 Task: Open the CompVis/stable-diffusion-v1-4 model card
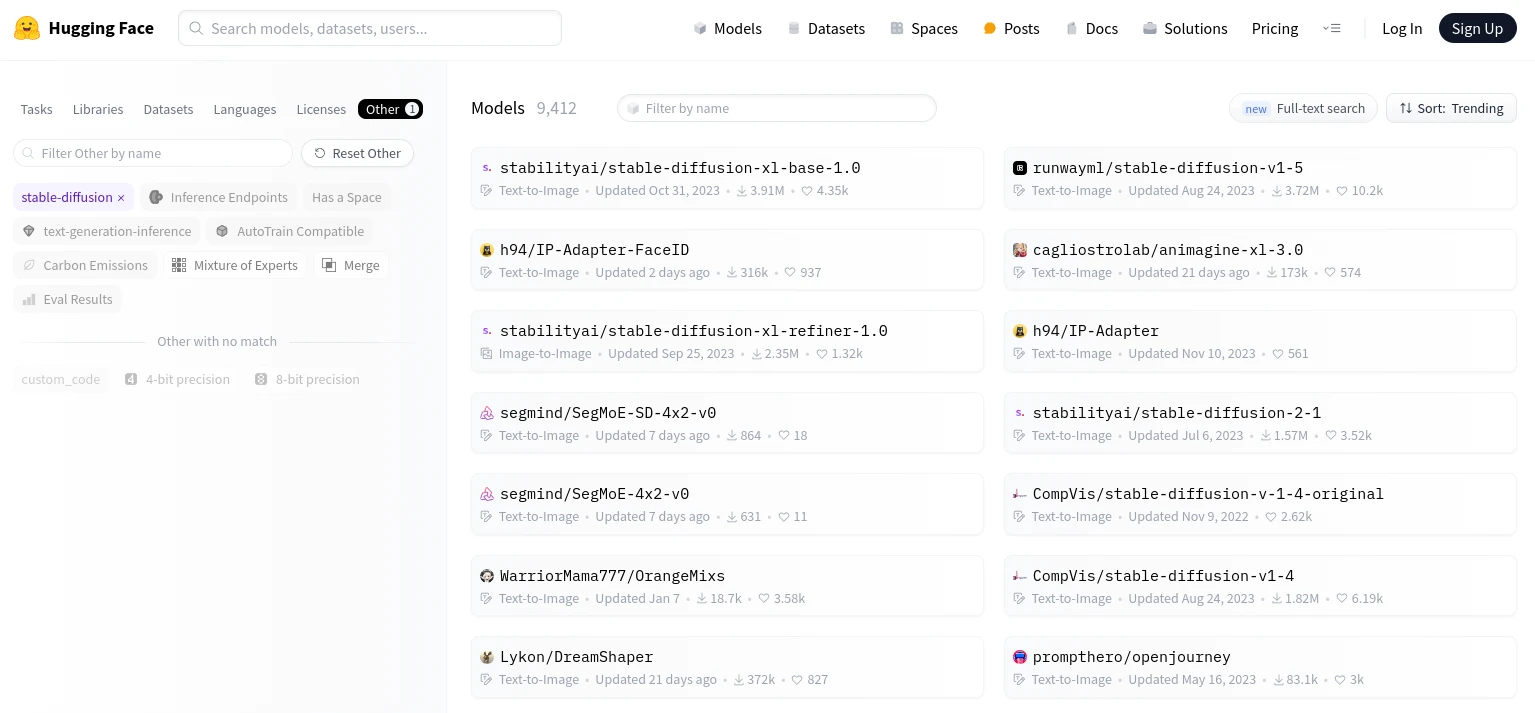1163,576
